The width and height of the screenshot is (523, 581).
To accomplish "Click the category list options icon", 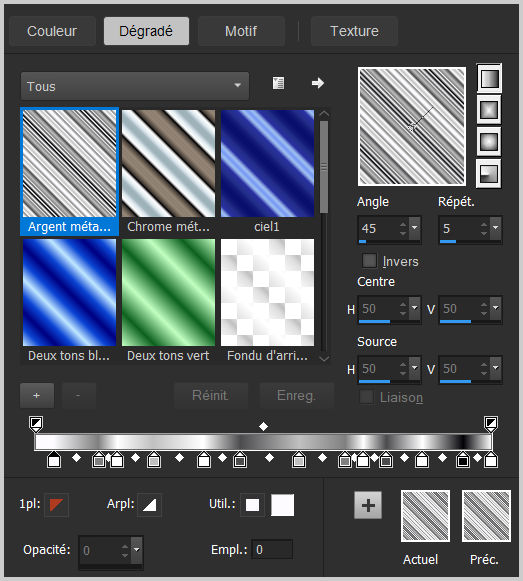I will [x=278, y=83].
